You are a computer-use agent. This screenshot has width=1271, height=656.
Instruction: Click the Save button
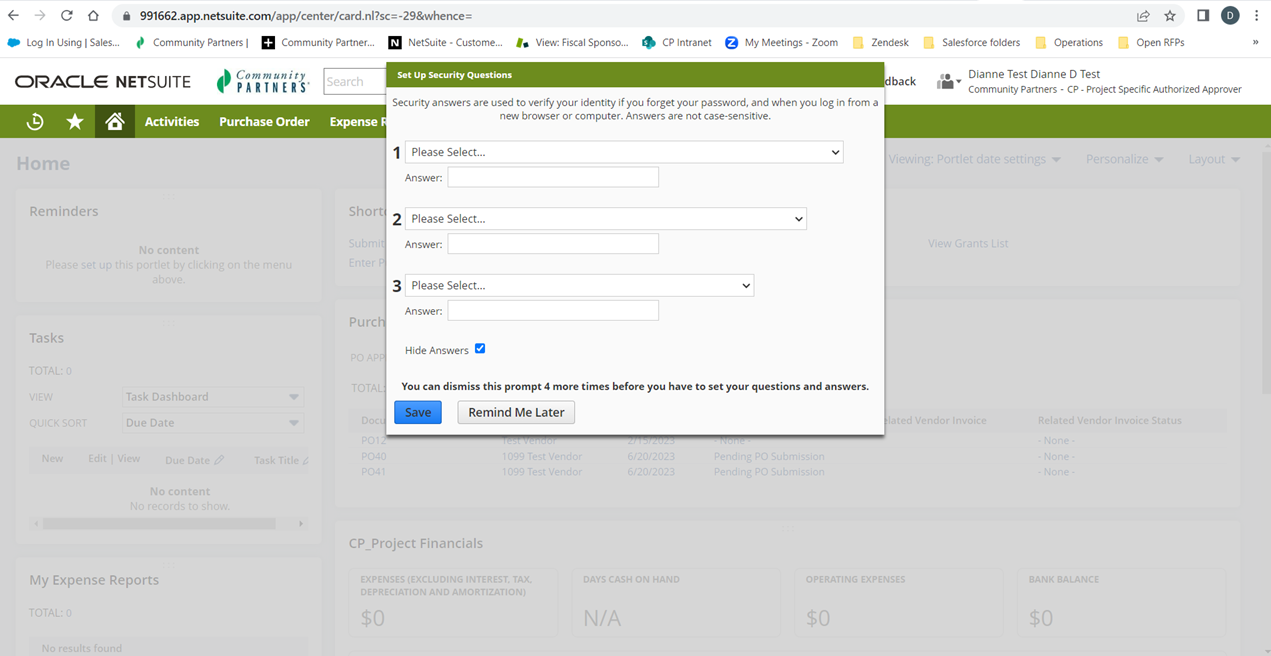(418, 412)
